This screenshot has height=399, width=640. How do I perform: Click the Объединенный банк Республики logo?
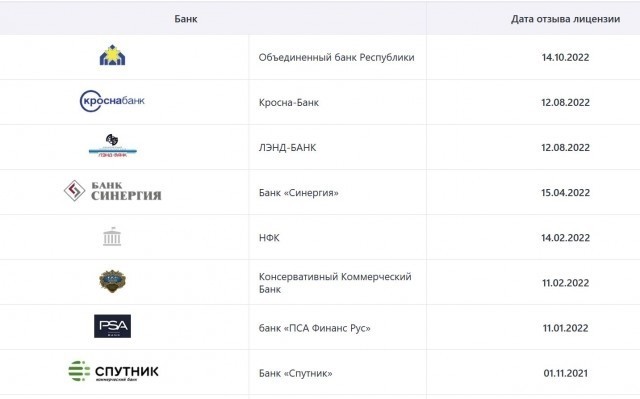click(112, 55)
